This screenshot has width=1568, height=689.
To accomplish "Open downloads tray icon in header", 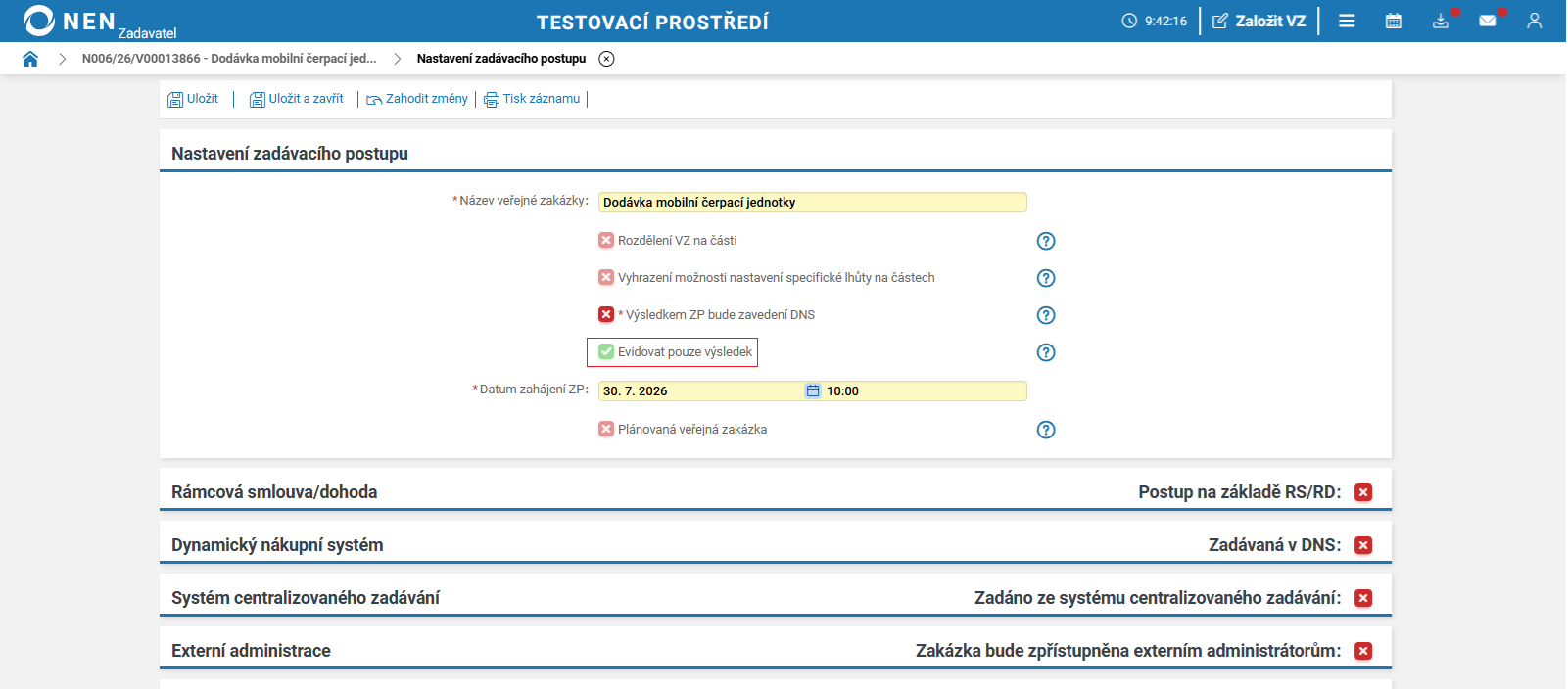I will [1441, 21].
